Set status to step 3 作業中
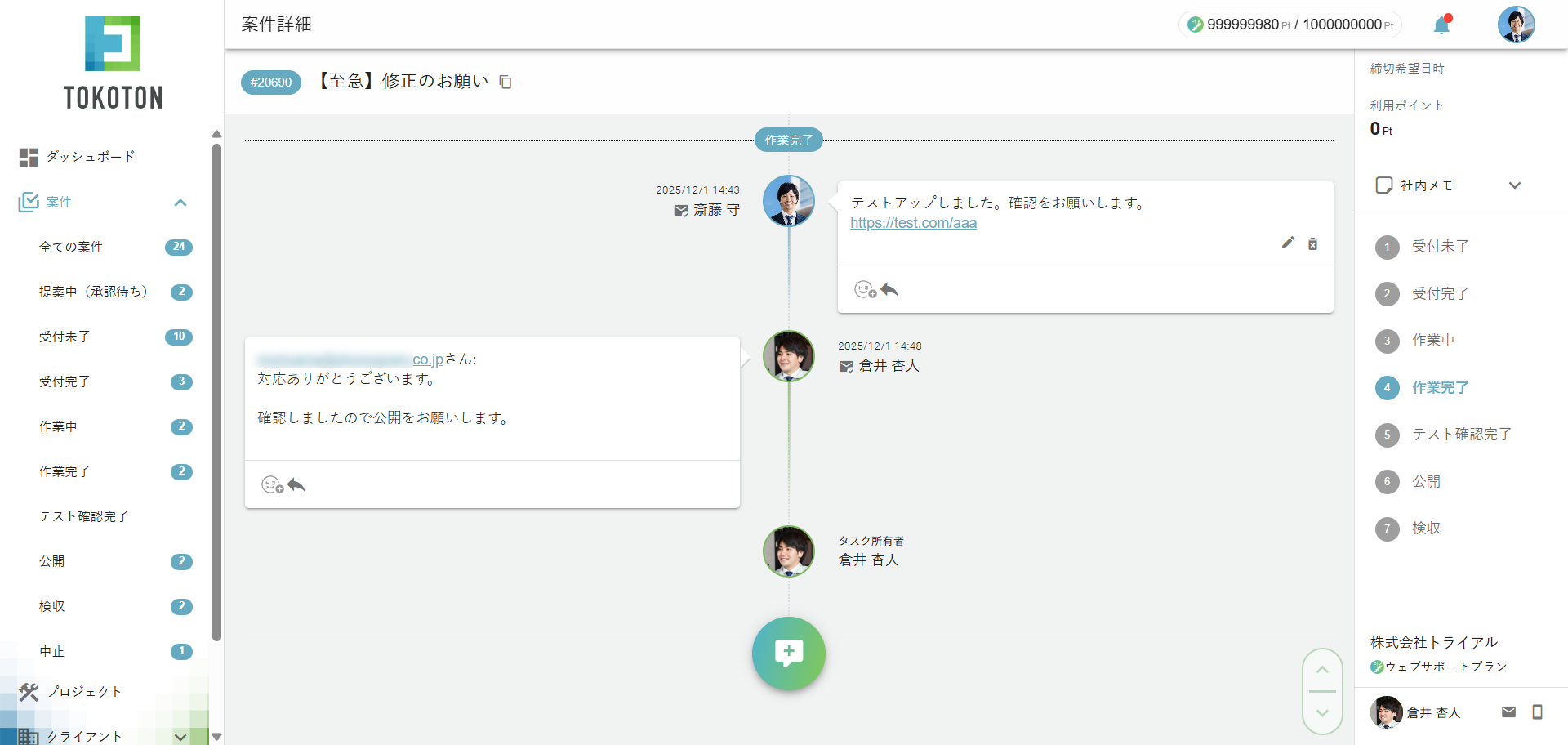This screenshot has width=1568, height=745. pos(1432,341)
